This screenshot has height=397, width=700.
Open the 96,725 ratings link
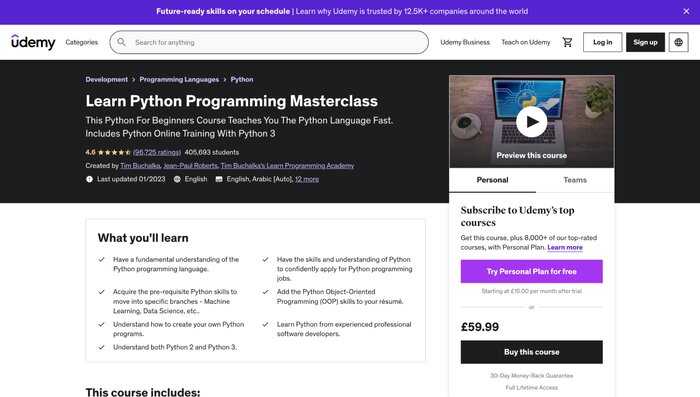coord(157,152)
